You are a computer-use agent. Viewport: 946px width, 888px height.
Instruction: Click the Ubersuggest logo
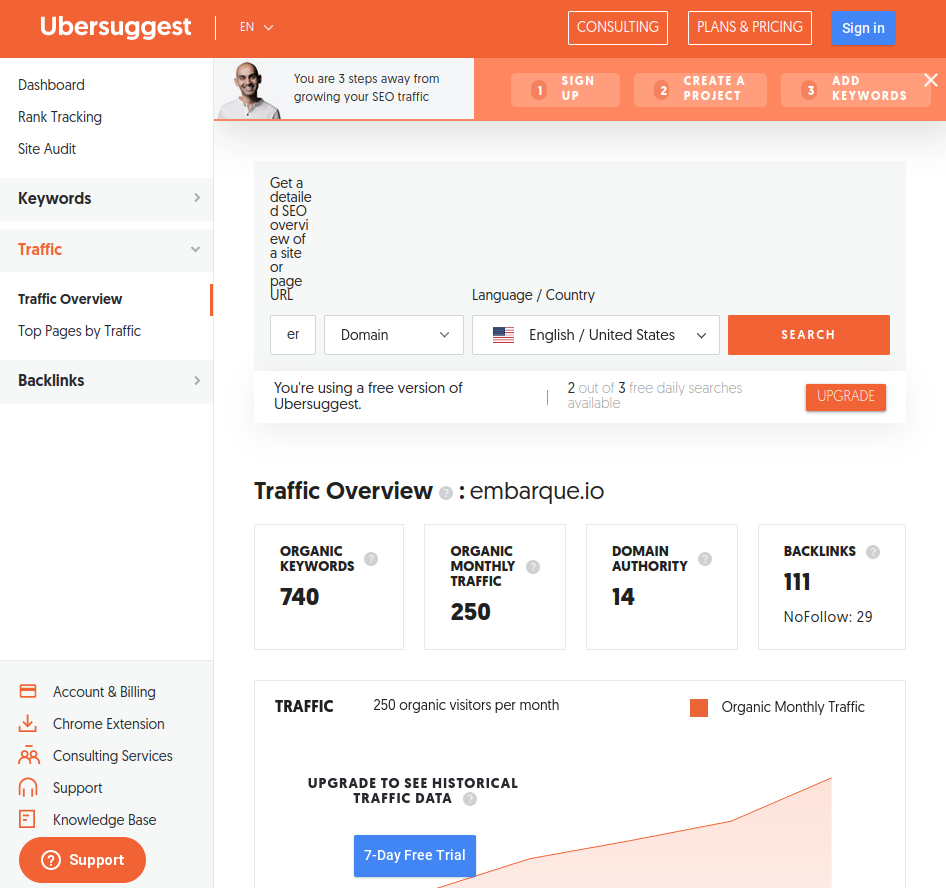point(115,27)
